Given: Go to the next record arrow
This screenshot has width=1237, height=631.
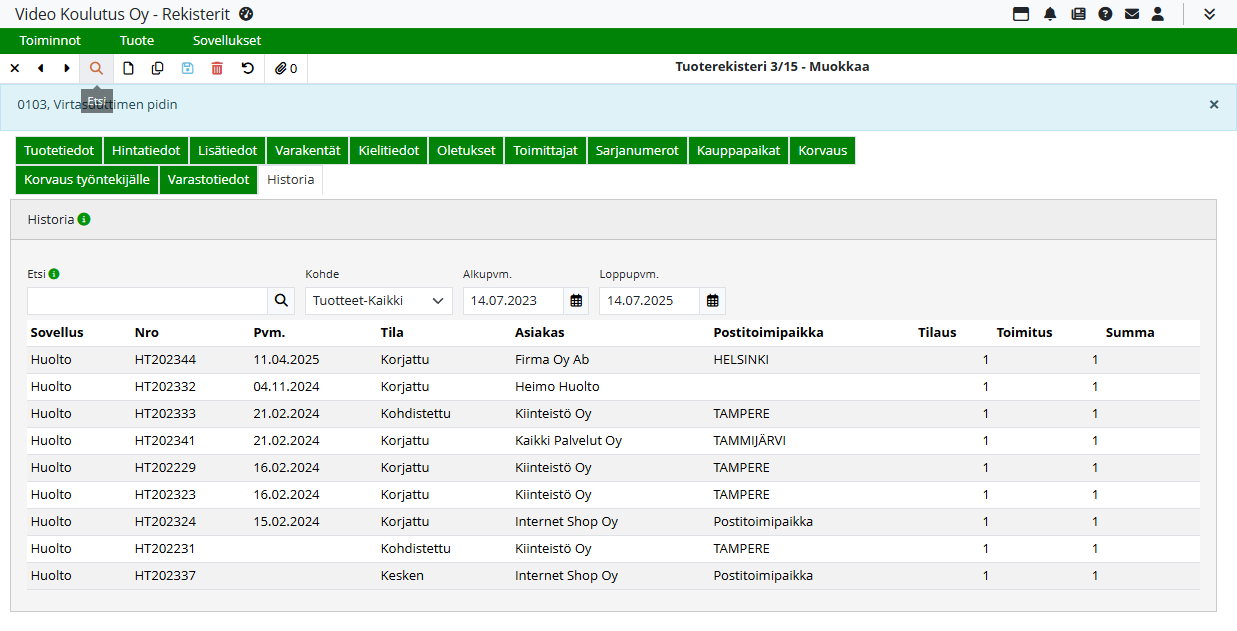Looking at the screenshot, I should tap(67, 68).
